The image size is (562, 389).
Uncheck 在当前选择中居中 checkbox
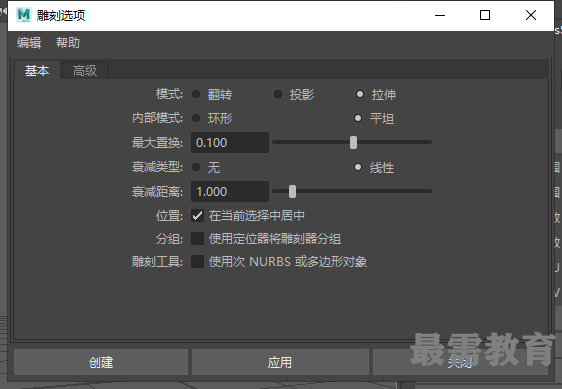197,215
